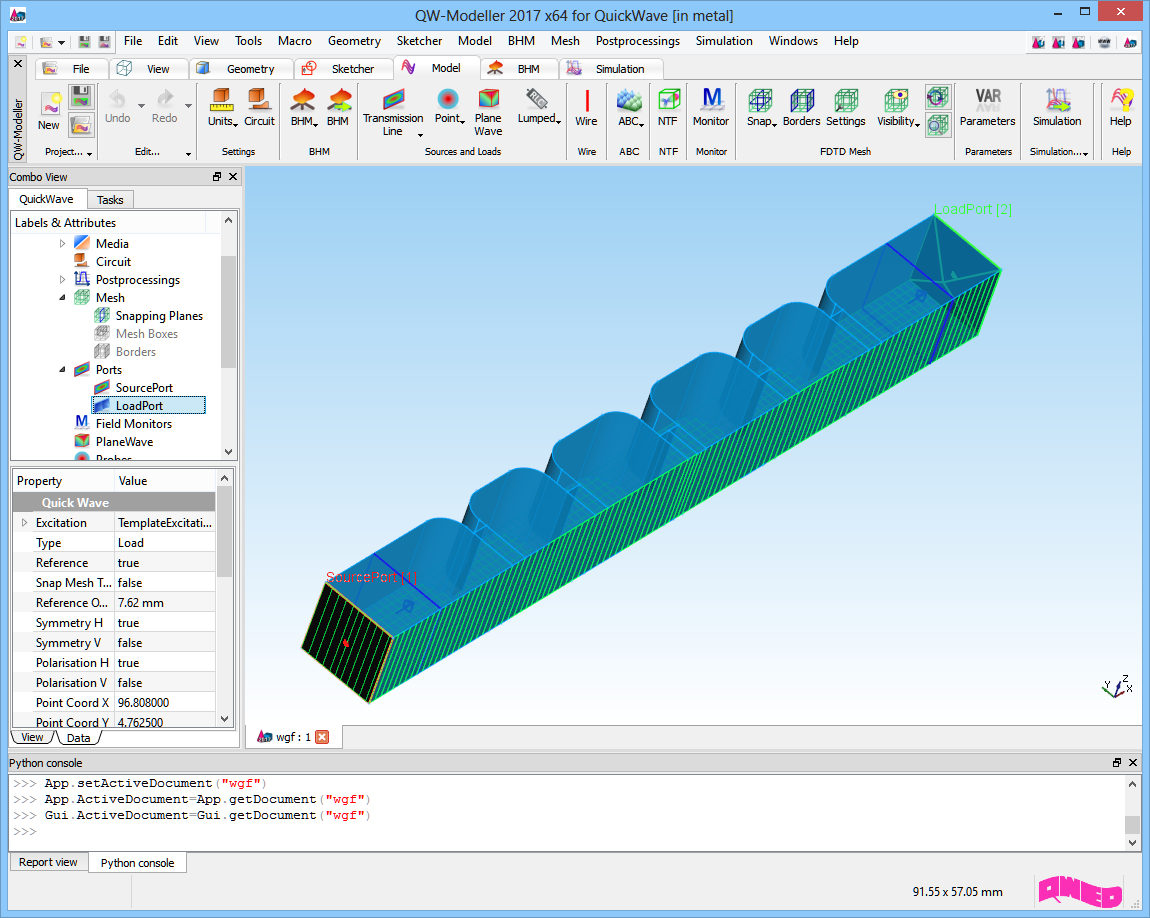The width and height of the screenshot is (1150, 918).
Task: Open the Geometry menu
Action: 354,41
